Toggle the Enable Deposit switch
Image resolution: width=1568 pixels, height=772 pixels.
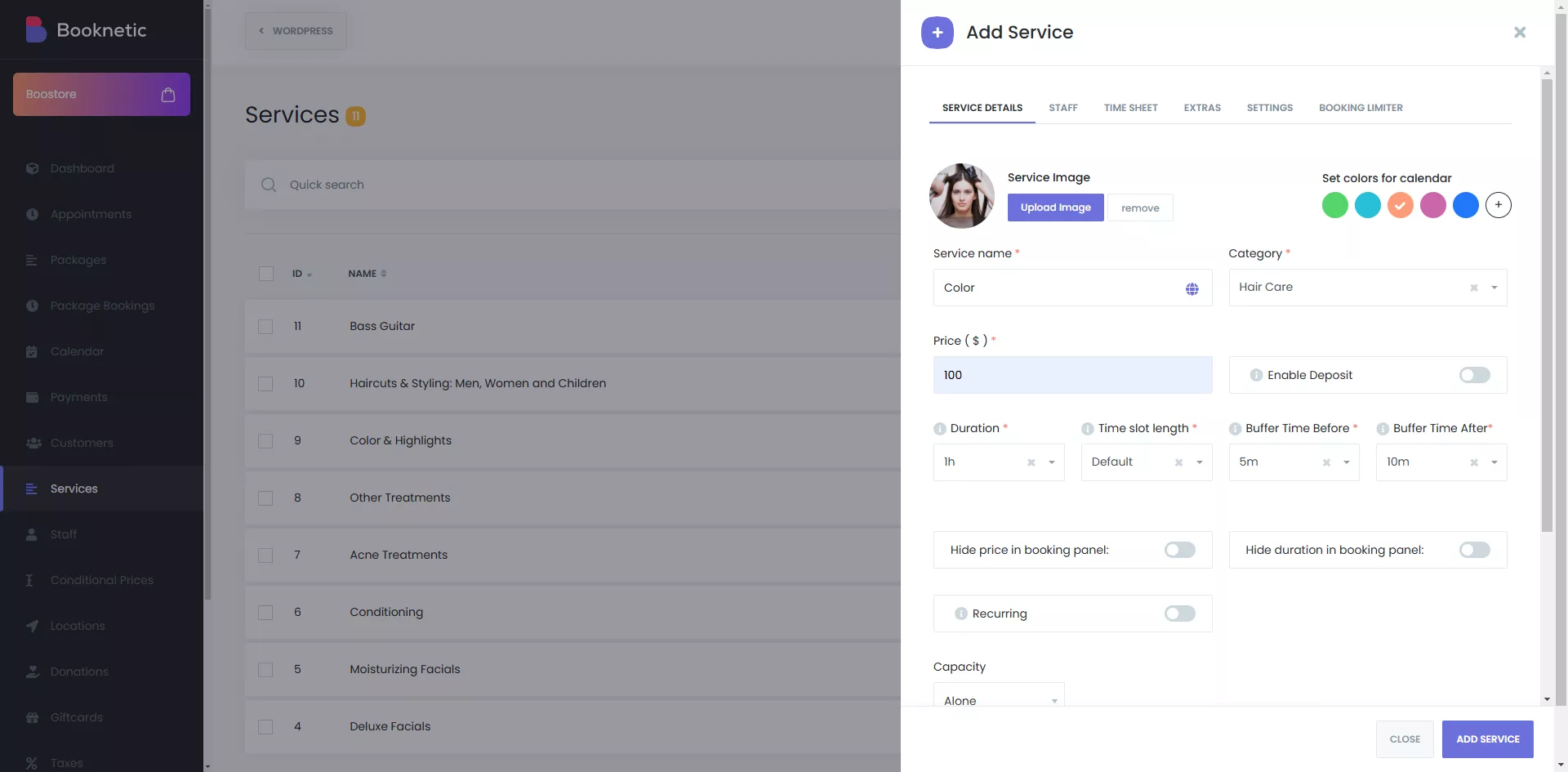pyautogui.click(x=1474, y=375)
